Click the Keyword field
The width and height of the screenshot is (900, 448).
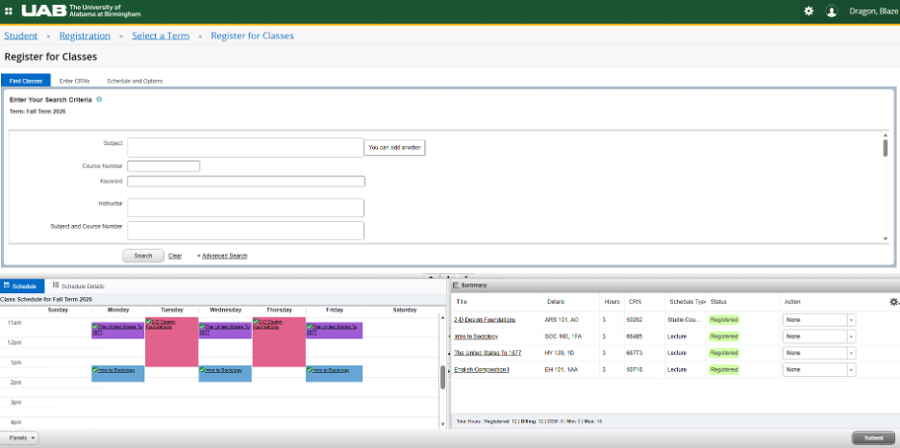pos(246,181)
